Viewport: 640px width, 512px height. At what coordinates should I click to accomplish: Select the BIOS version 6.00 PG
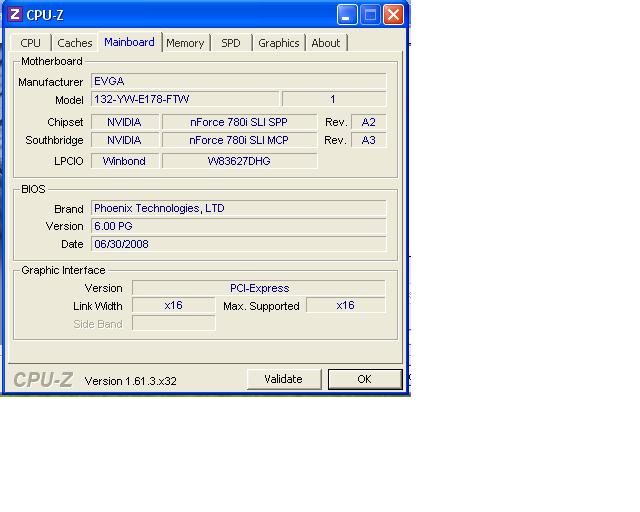coord(238,226)
